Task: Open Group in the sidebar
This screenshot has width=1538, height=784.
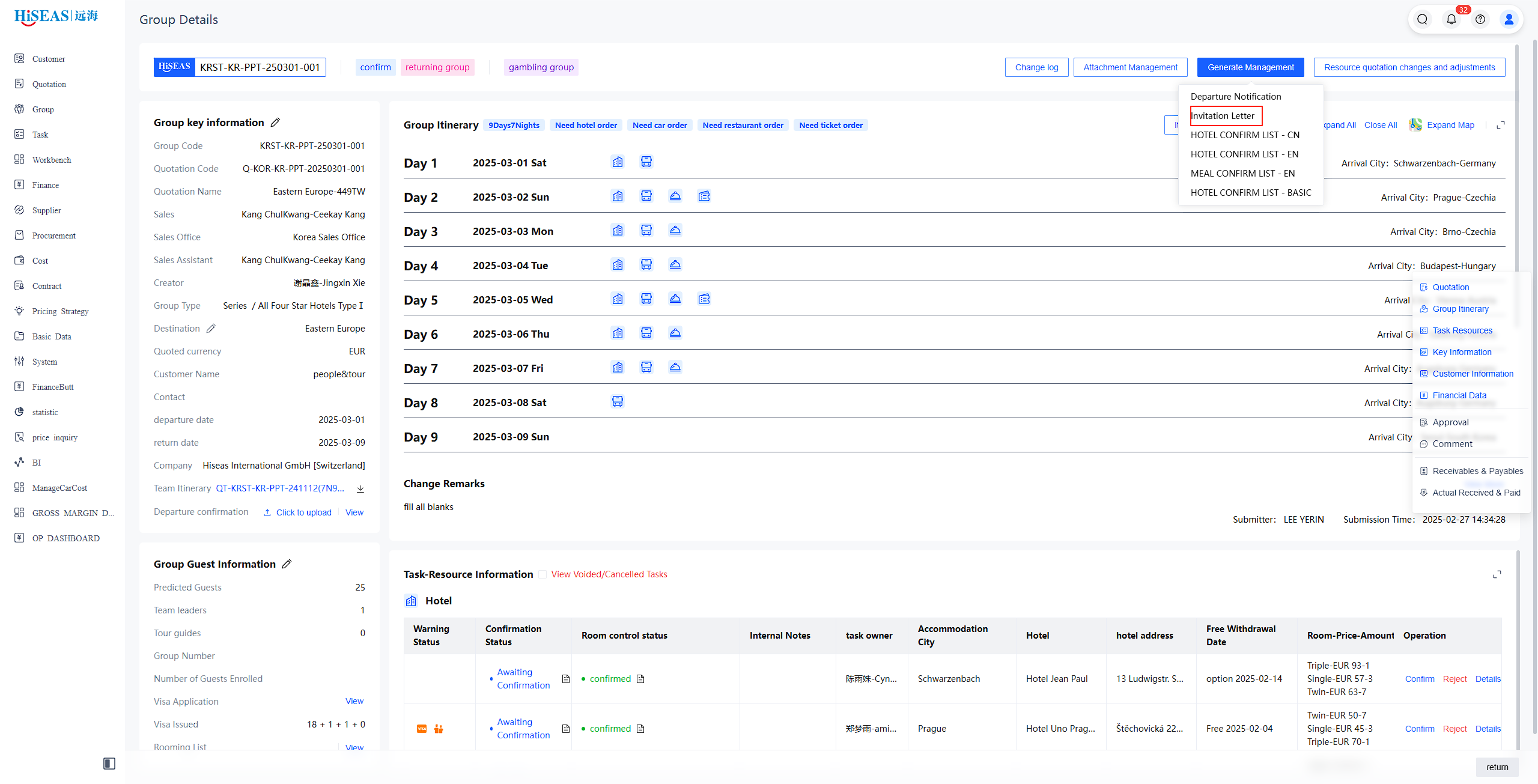Action: tap(43, 109)
